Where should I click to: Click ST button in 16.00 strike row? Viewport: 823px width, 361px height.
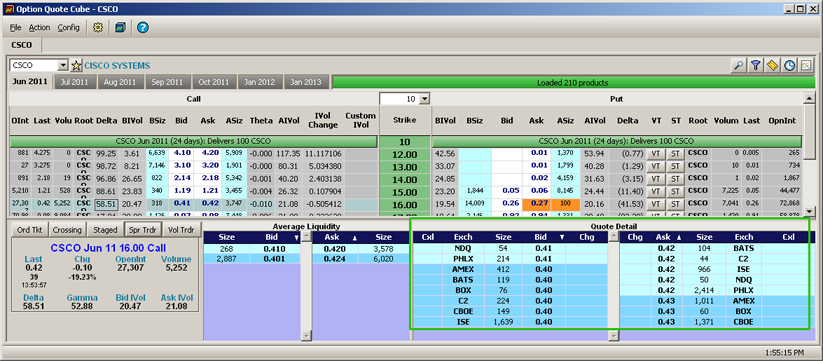[x=676, y=205]
